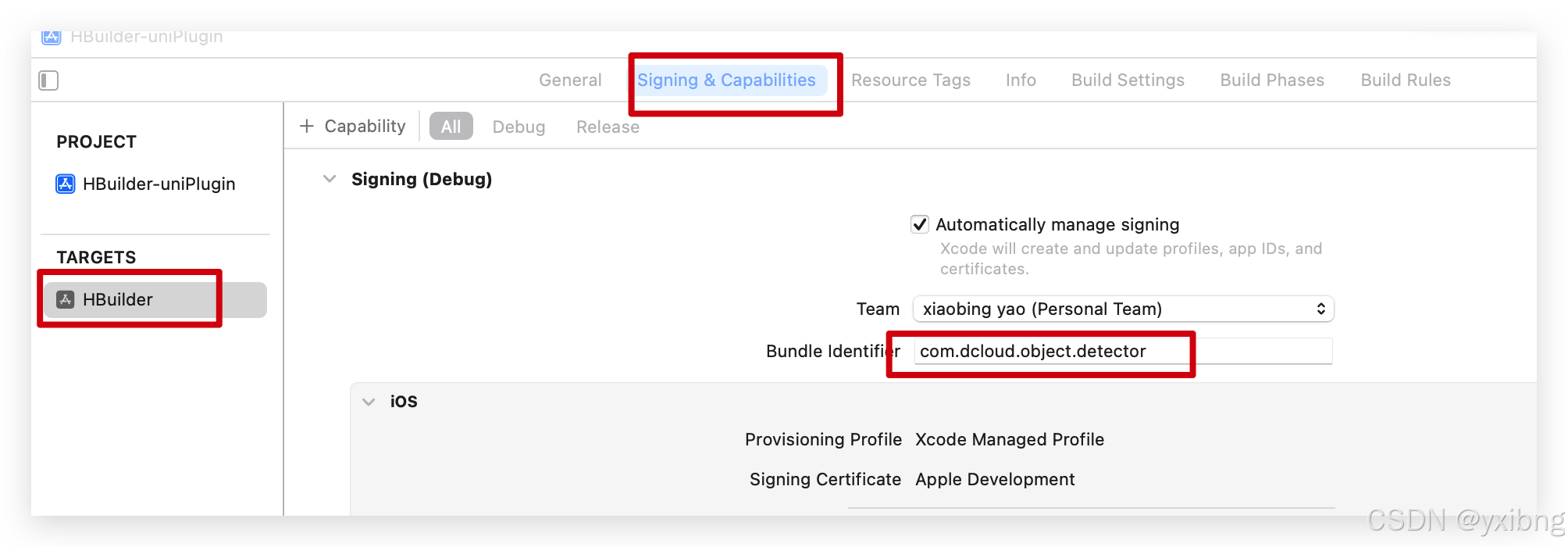Click the Apple Development certificate value
The image size is (1568, 547).
tap(995, 479)
